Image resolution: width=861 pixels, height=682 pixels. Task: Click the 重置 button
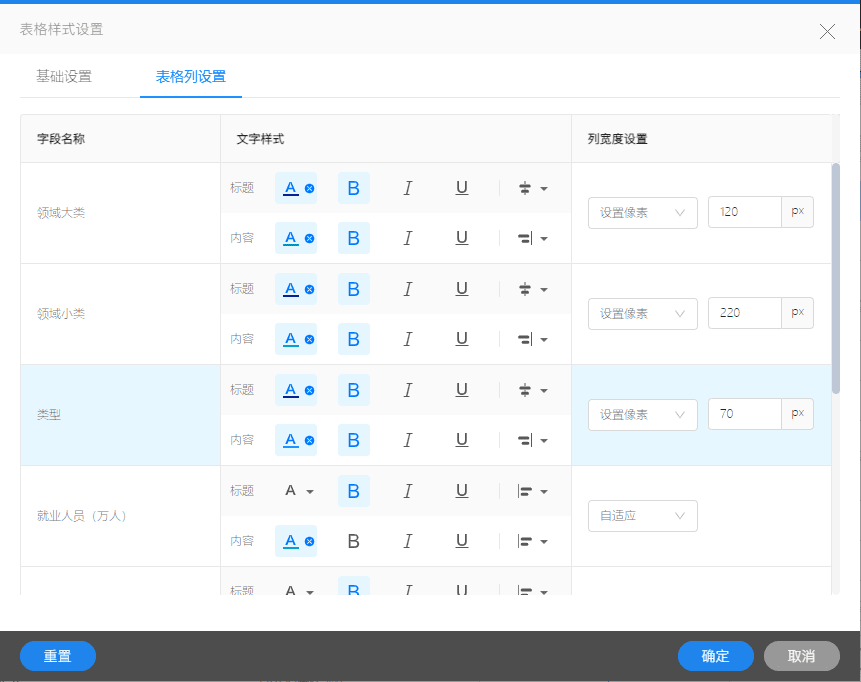[x=58, y=656]
